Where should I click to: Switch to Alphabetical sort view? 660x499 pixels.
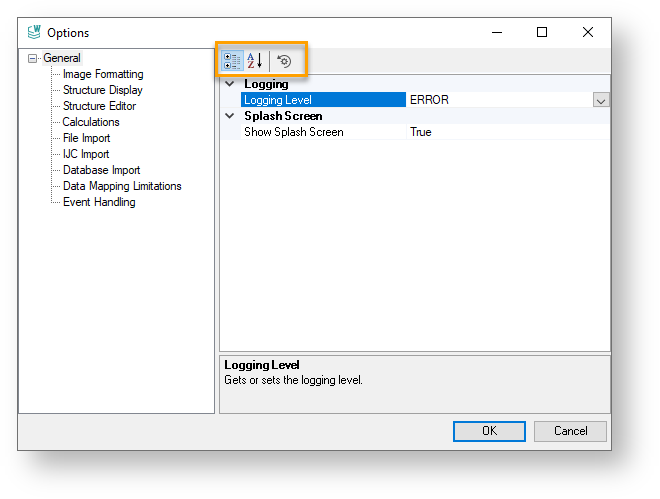pos(254,61)
